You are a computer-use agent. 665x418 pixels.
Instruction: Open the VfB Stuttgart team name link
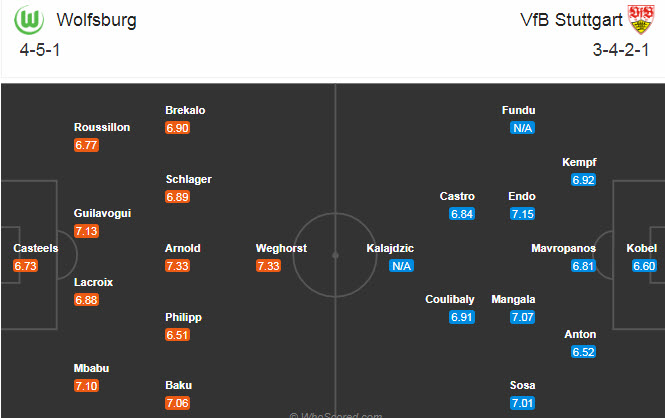click(x=570, y=20)
